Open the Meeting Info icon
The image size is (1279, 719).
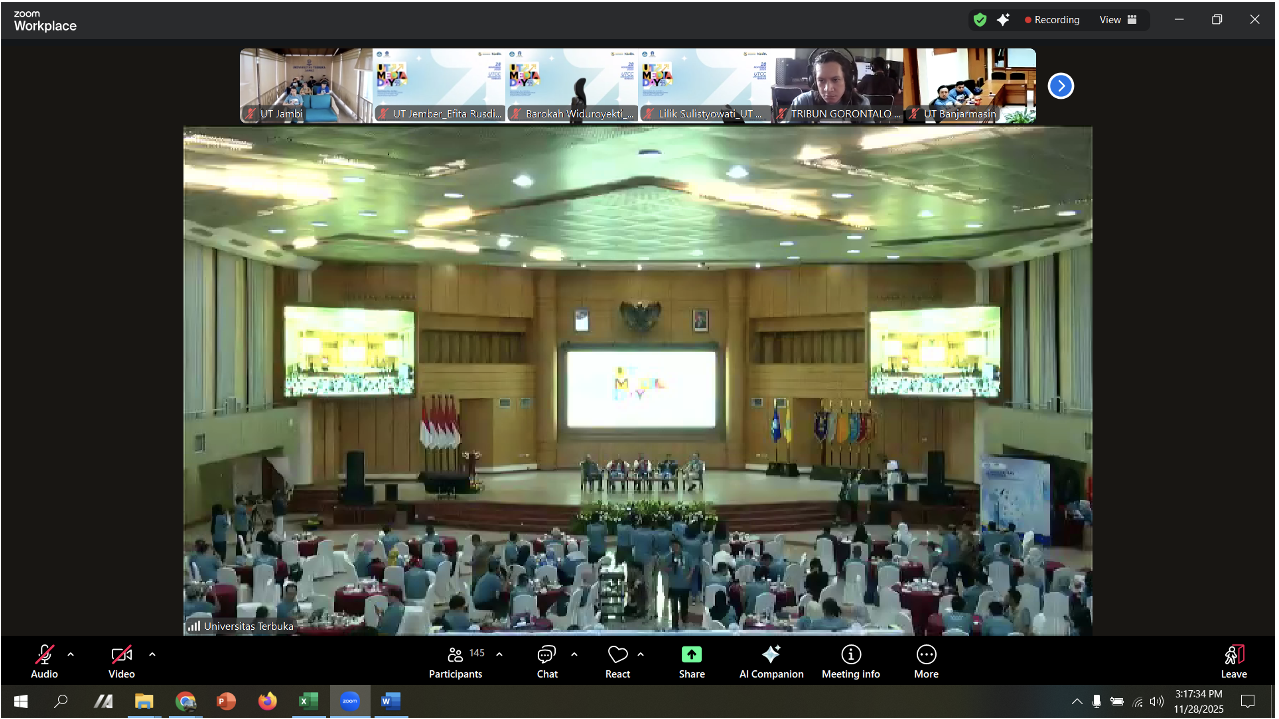coord(851,655)
